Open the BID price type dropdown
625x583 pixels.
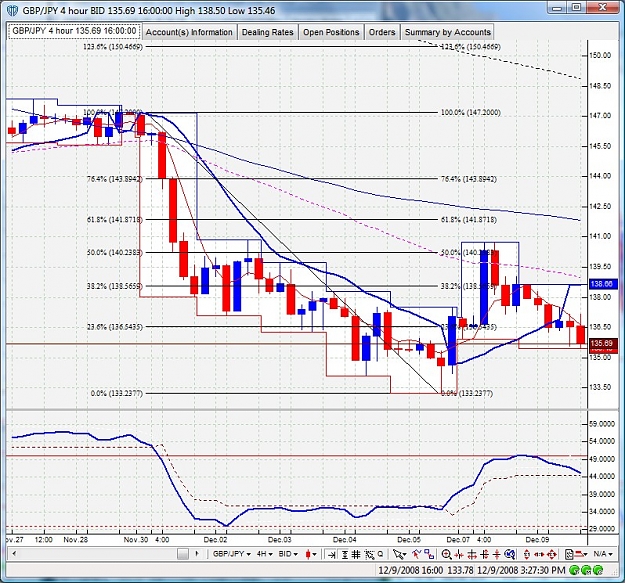point(288,554)
